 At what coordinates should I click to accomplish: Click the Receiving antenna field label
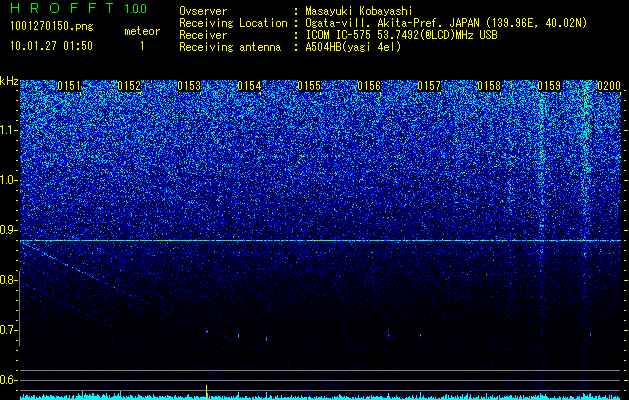(x=230, y=47)
